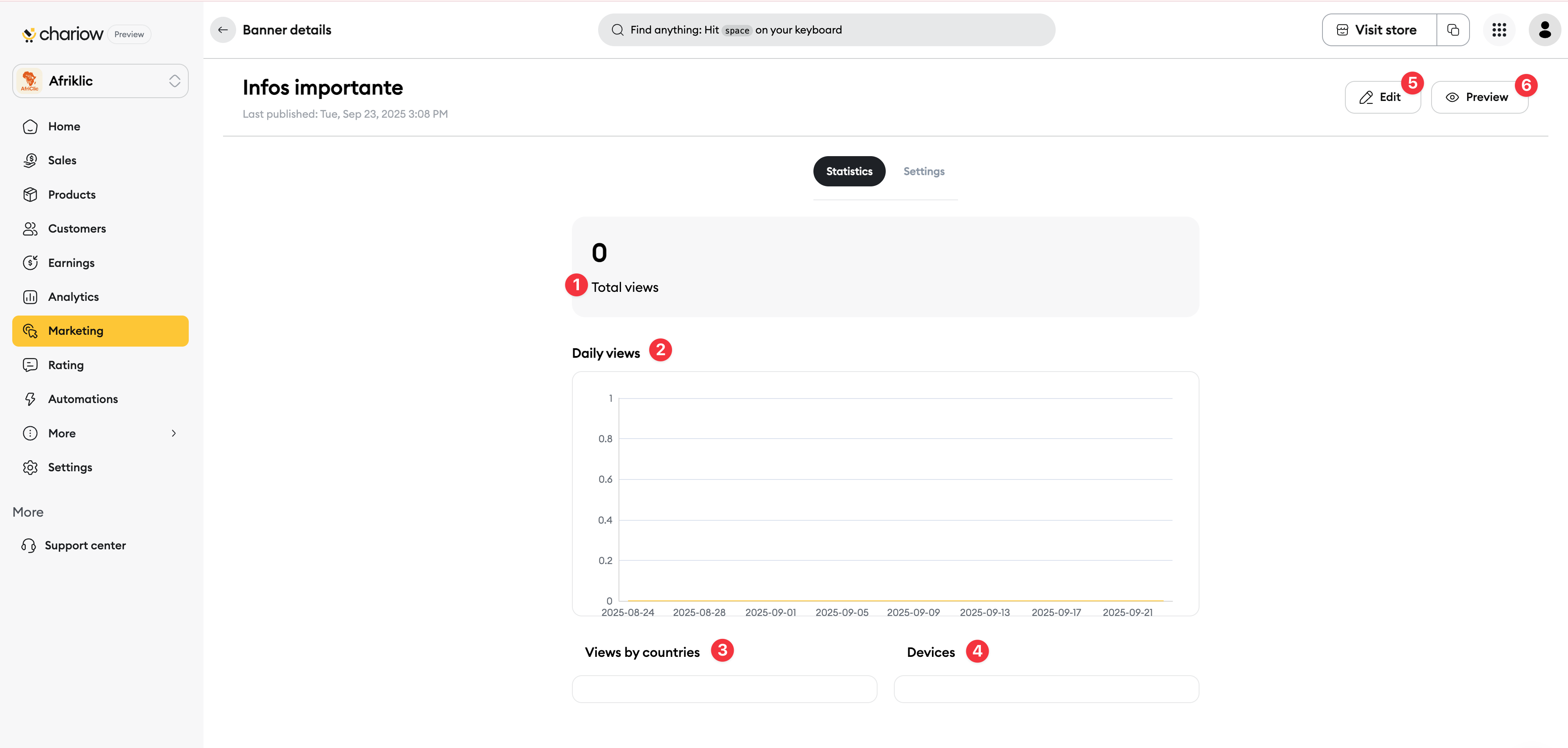
Task: Click the More circle-dots icon
Action: (x=30, y=434)
